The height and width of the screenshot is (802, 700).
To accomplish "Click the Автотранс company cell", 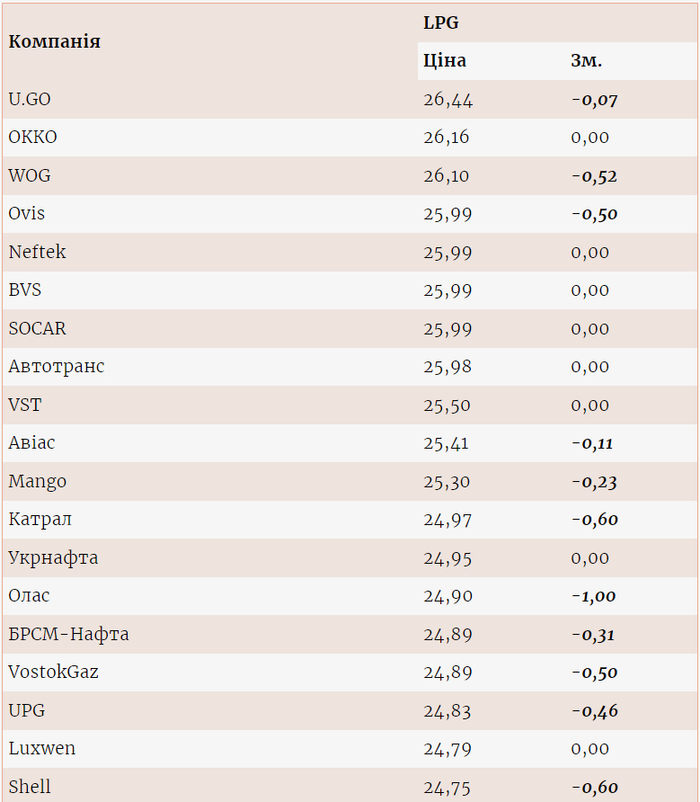I will [x=56, y=366].
